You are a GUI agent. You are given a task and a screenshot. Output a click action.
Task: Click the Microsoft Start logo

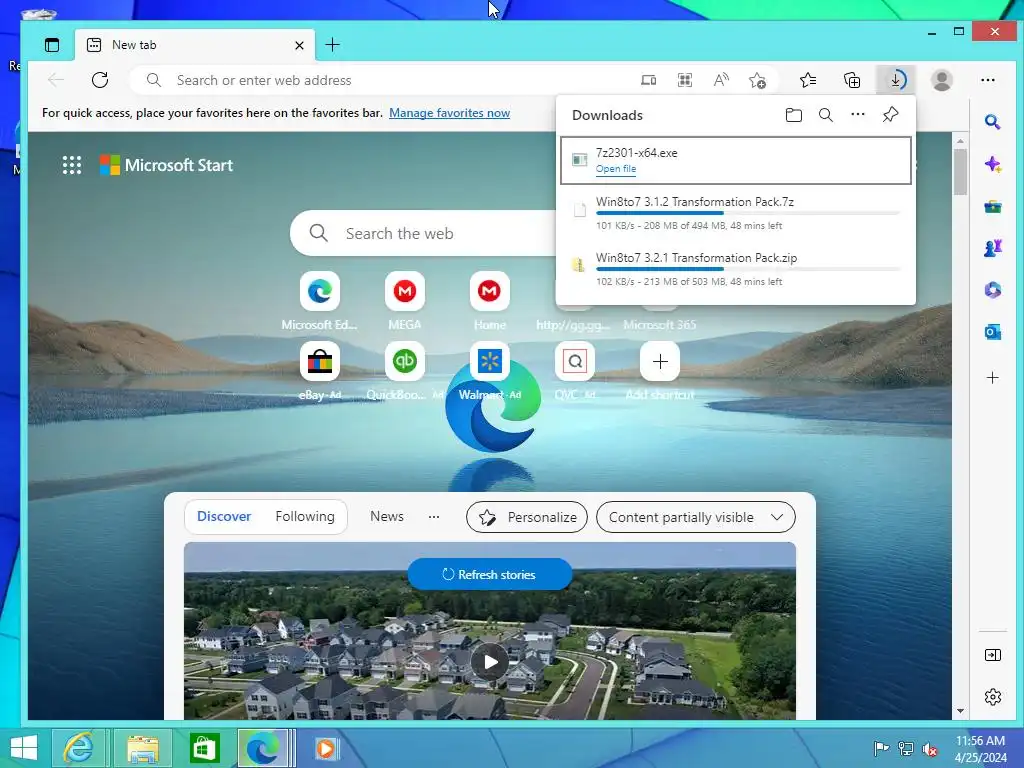pos(166,165)
